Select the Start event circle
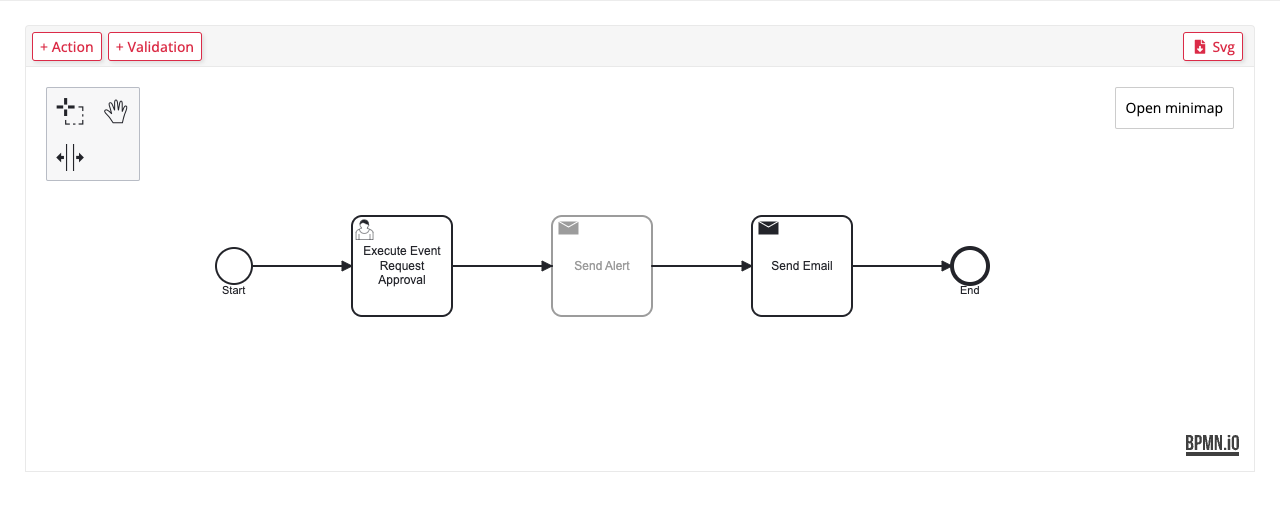 tap(234, 266)
